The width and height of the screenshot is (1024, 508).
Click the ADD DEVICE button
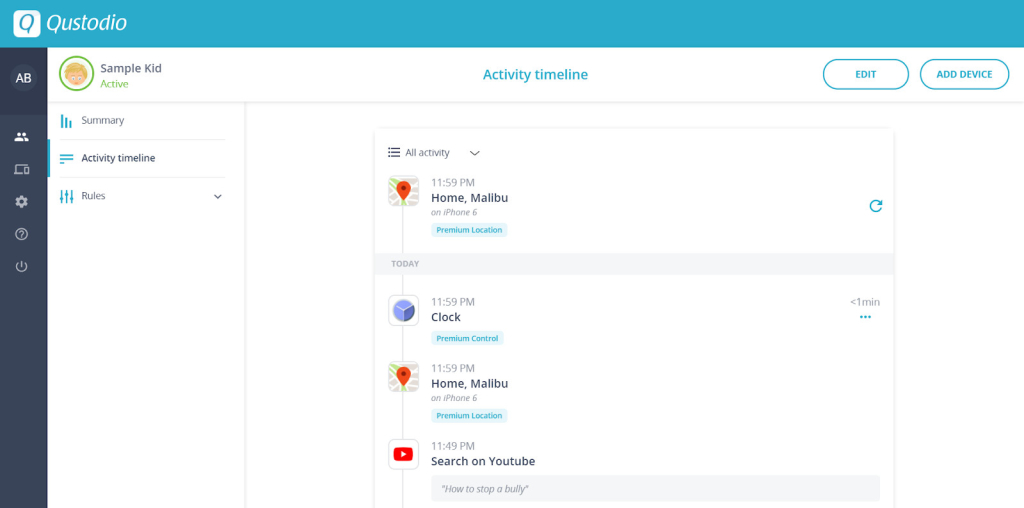pos(964,74)
